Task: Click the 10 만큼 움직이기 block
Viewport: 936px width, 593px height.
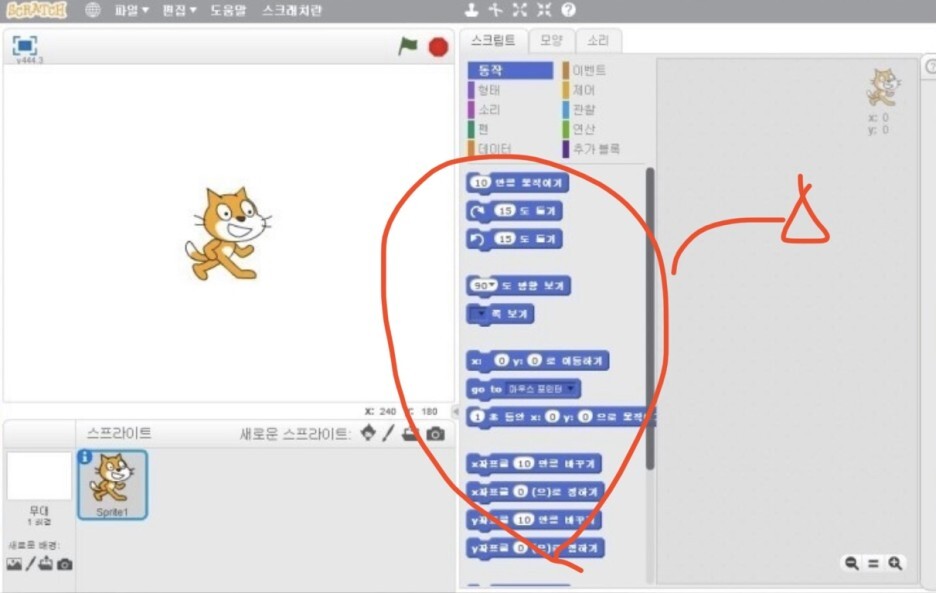Action: pyautogui.click(x=518, y=183)
